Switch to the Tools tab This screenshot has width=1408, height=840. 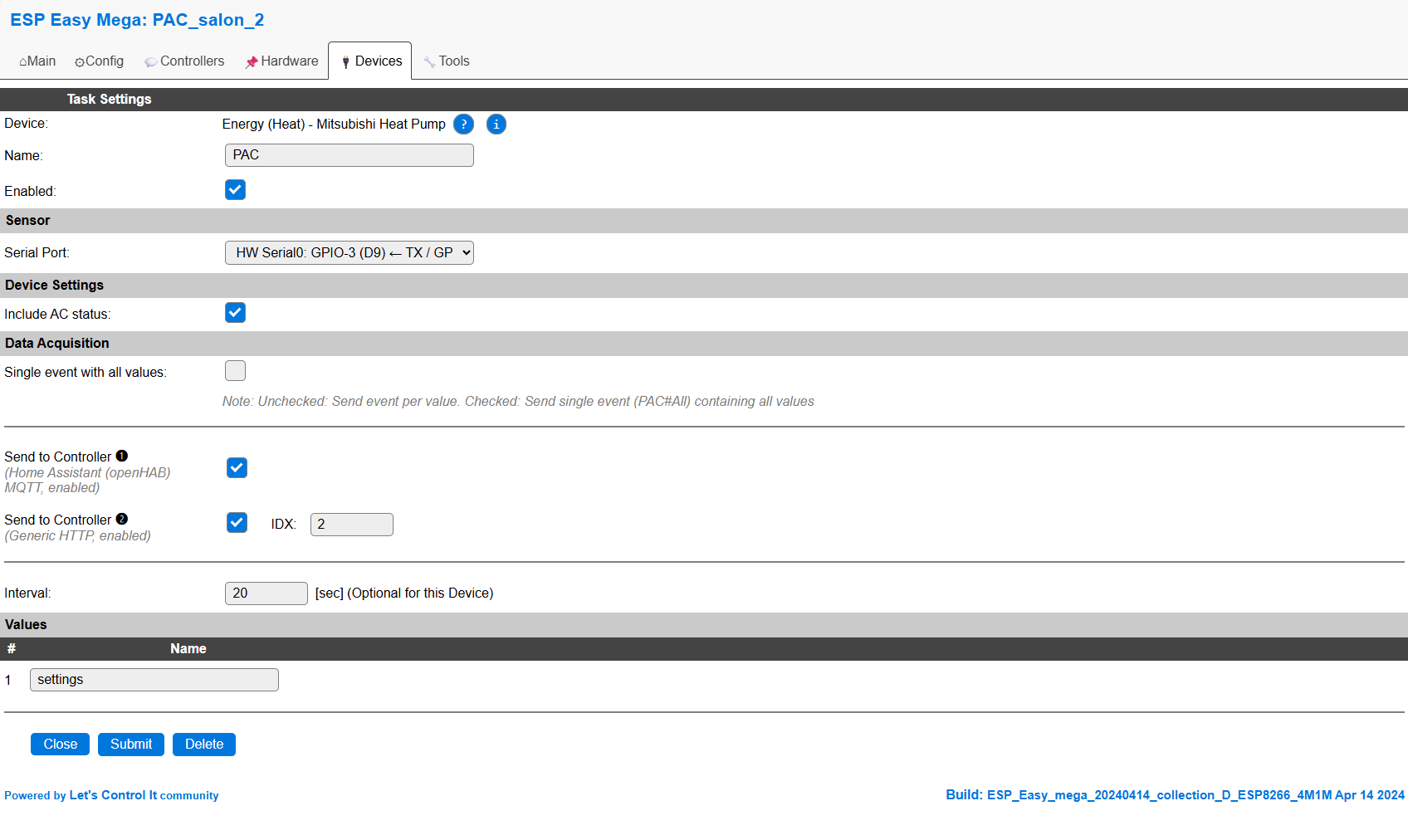coord(447,61)
